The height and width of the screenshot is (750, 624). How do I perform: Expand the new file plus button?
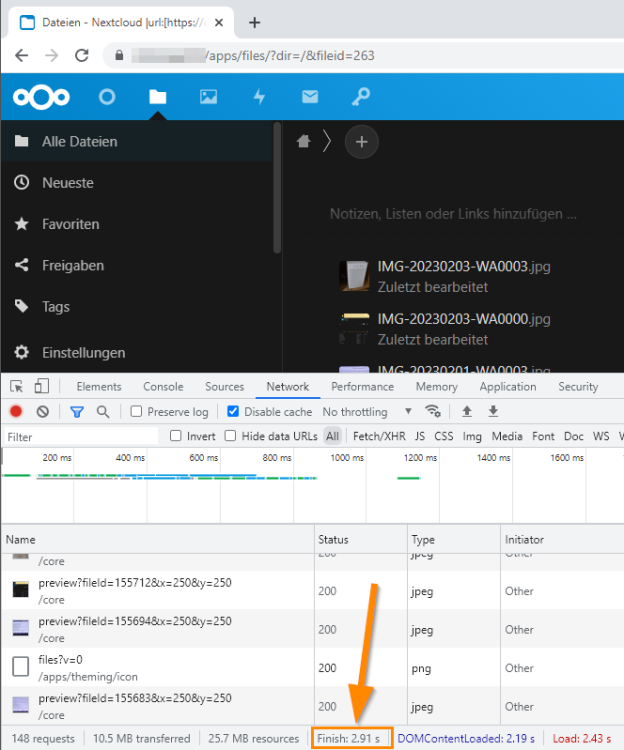click(x=361, y=142)
